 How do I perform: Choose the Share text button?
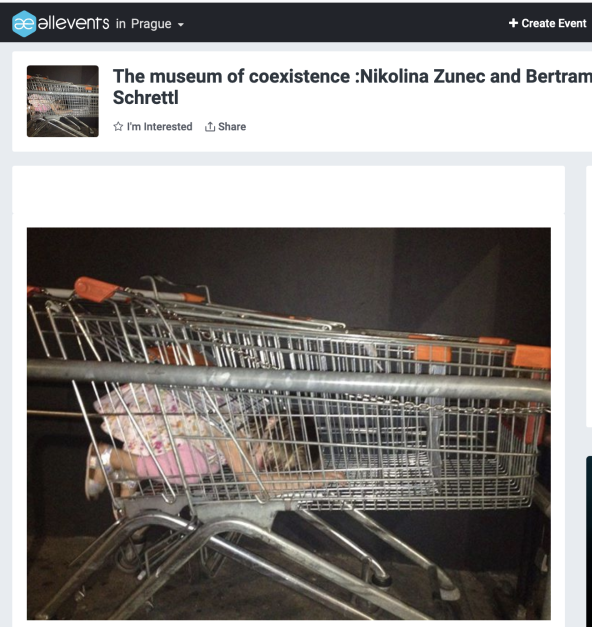pos(232,127)
